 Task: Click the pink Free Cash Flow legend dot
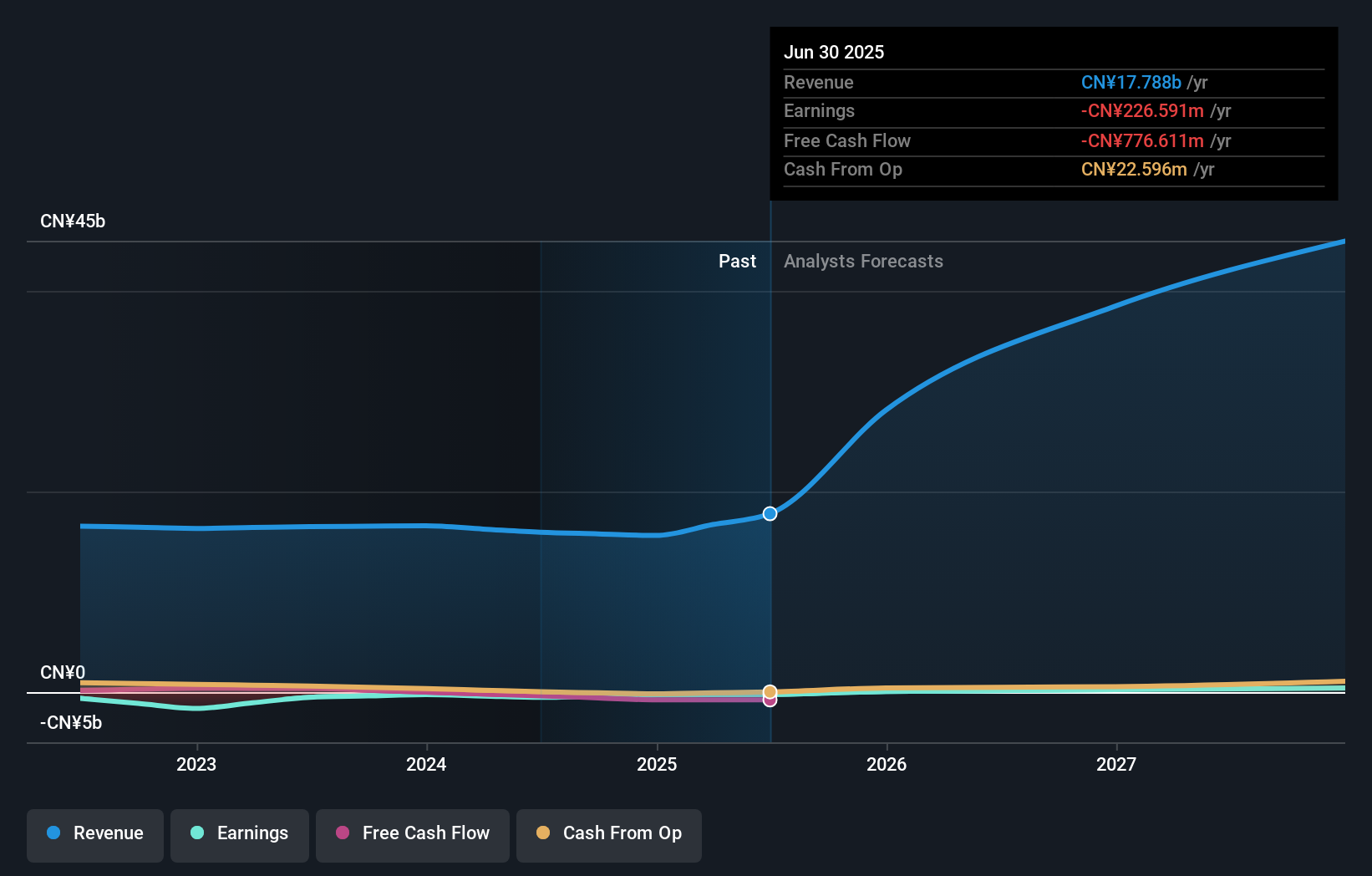343,833
